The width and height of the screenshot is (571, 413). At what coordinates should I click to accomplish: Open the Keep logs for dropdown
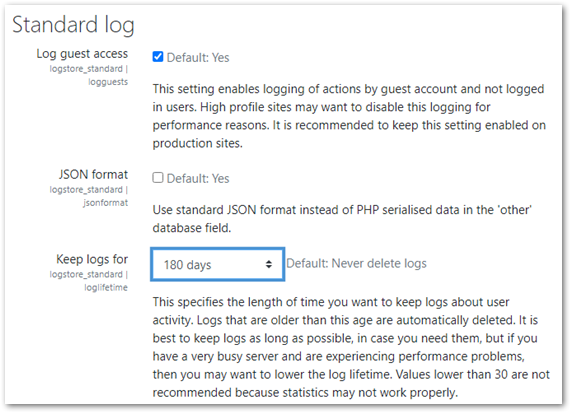pyautogui.click(x=217, y=264)
